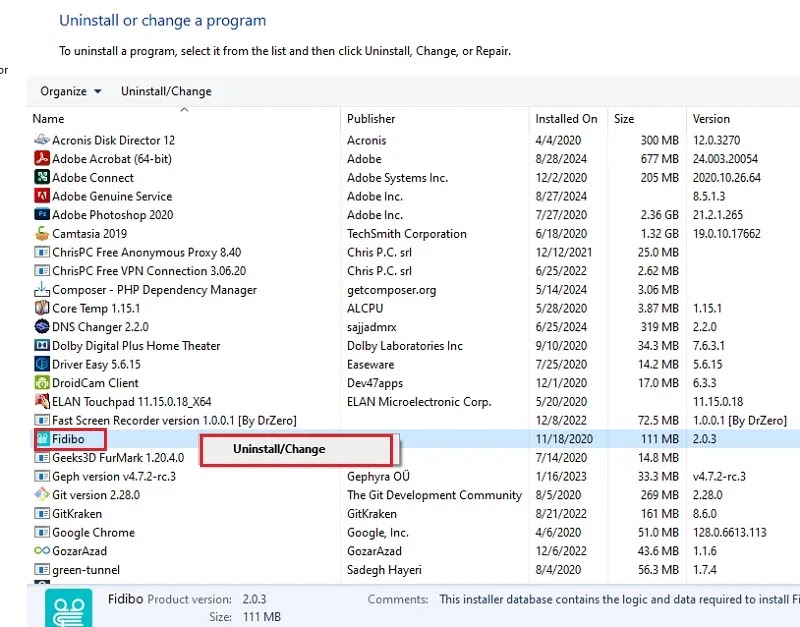
Task: Click the Git version 2.28.0 icon
Action: (42, 495)
